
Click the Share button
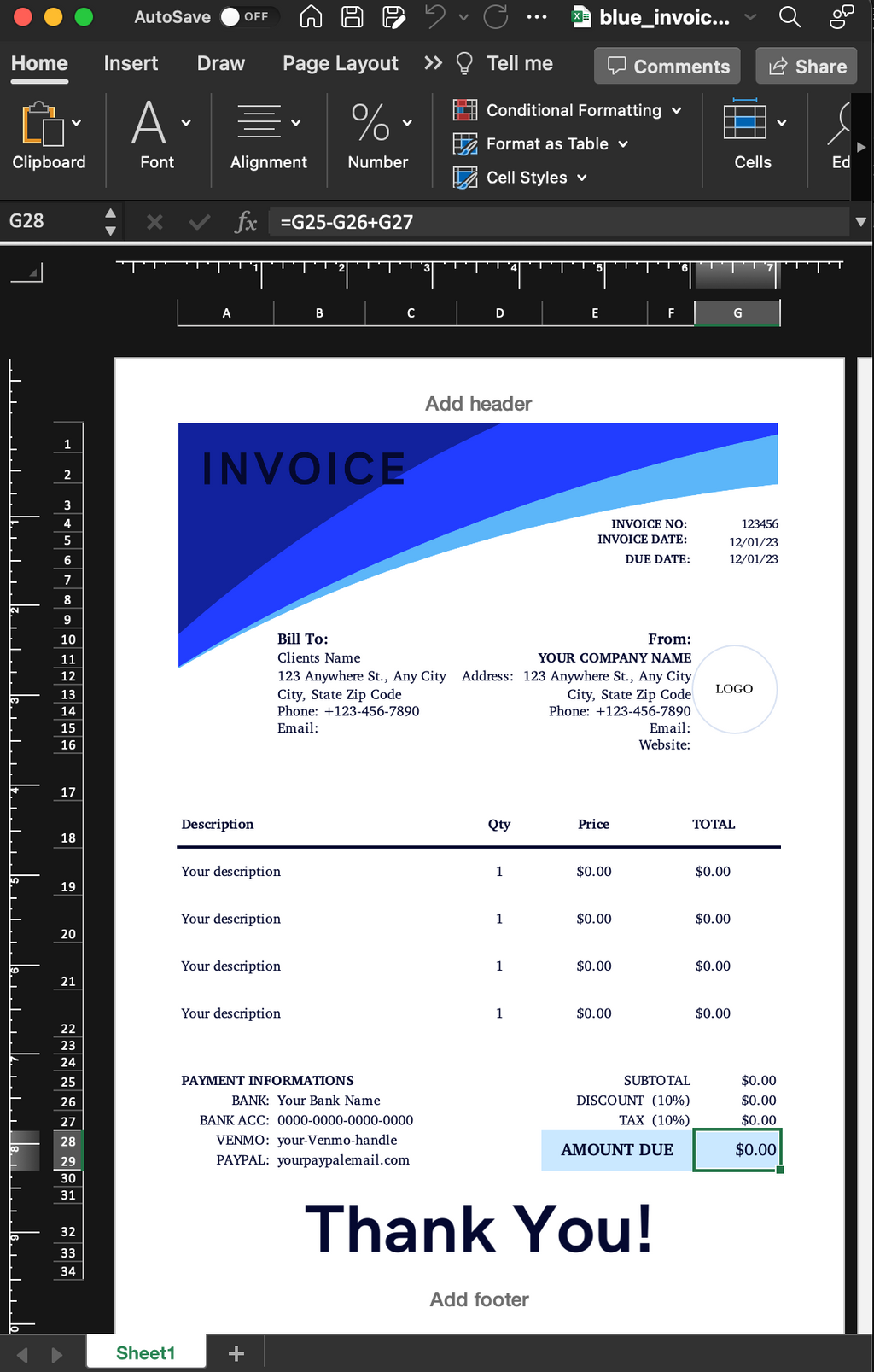click(807, 67)
